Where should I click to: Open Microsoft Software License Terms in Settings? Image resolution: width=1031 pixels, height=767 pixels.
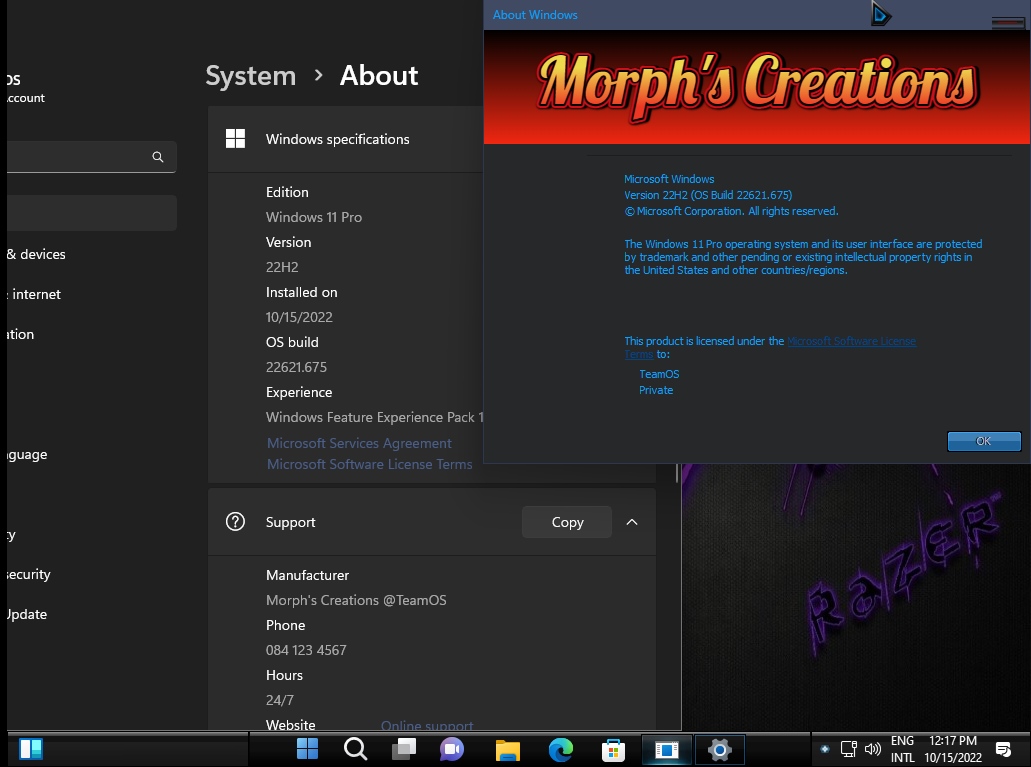369,464
